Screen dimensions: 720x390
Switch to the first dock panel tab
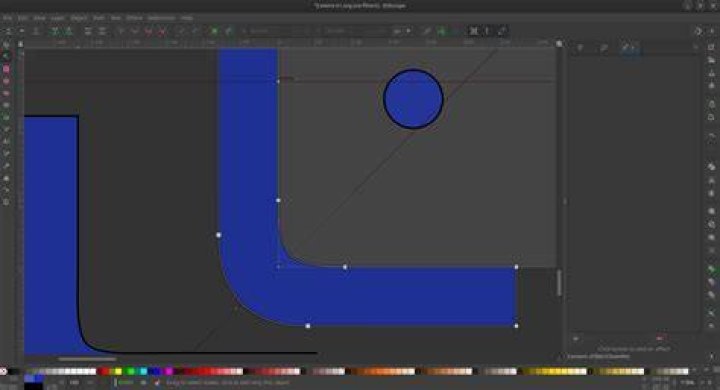pyautogui.click(x=580, y=48)
